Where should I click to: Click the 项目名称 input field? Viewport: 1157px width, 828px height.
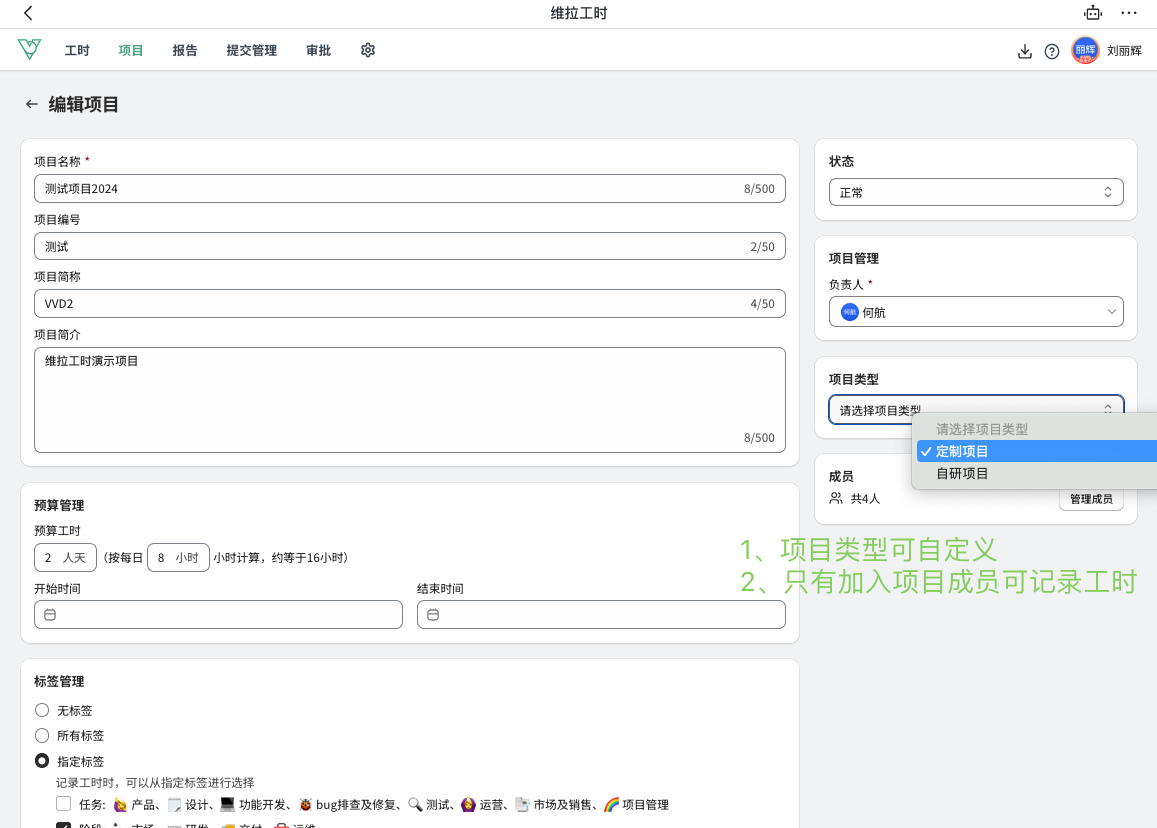(390, 188)
